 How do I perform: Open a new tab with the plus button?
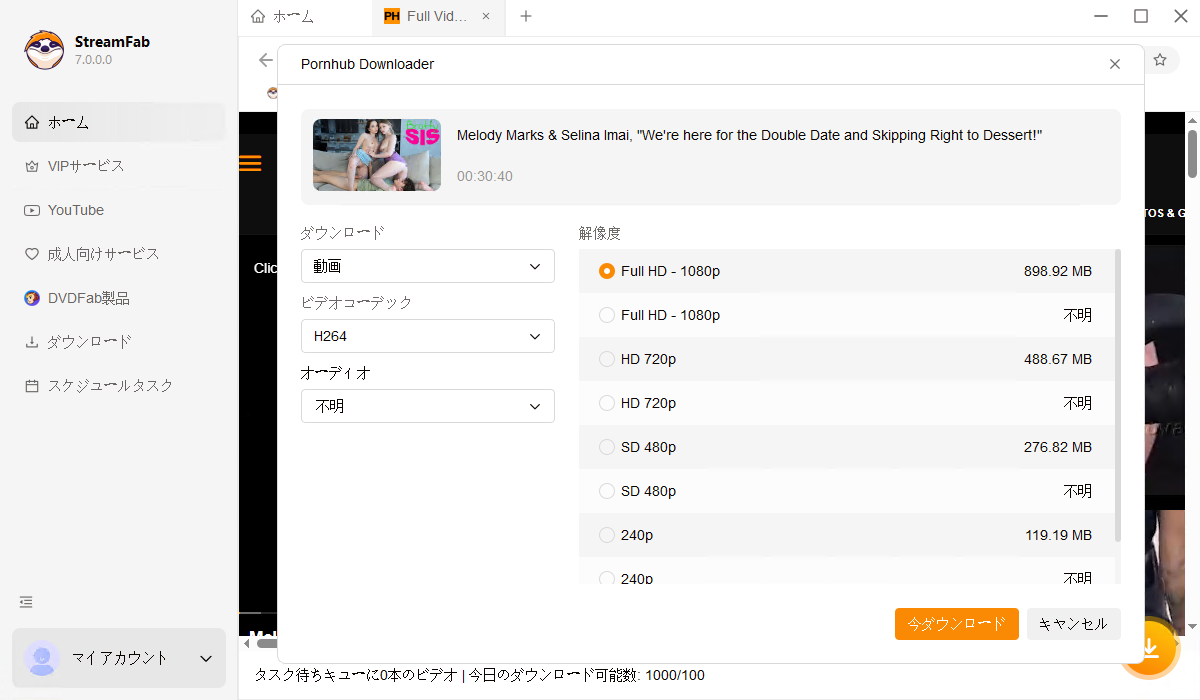click(526, 16)
